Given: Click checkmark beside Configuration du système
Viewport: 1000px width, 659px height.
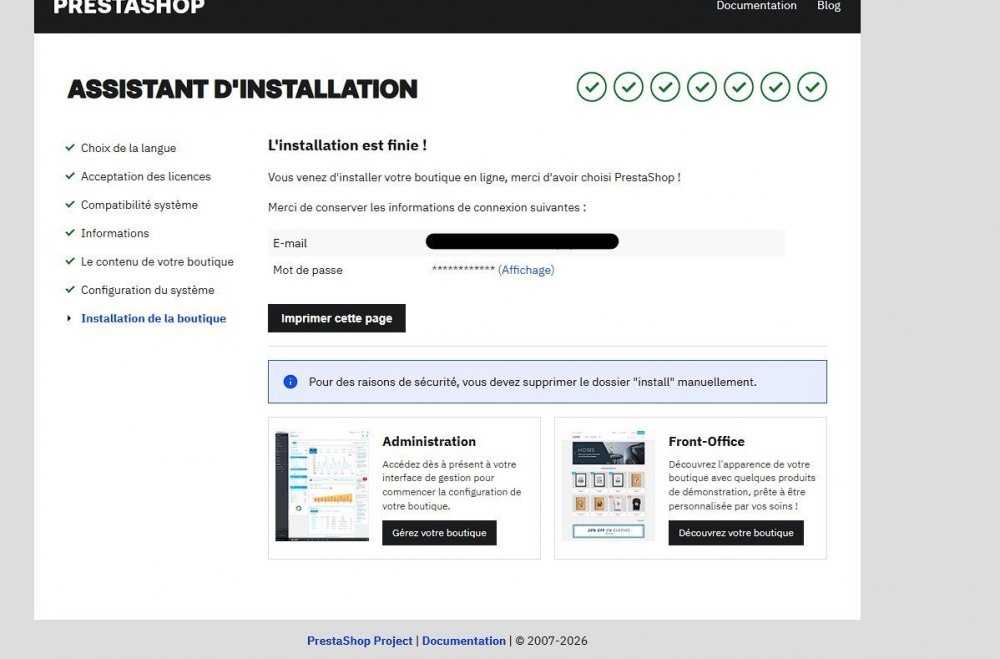Looking at the screenshot, I should click(70, 290).
